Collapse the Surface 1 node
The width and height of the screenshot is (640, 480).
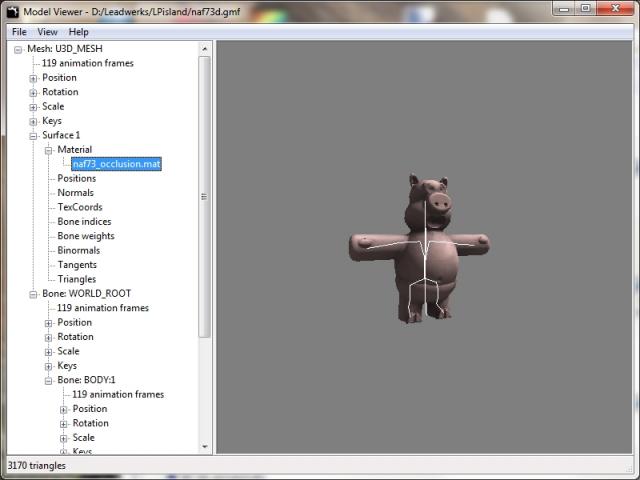click(x=33, y=135)
